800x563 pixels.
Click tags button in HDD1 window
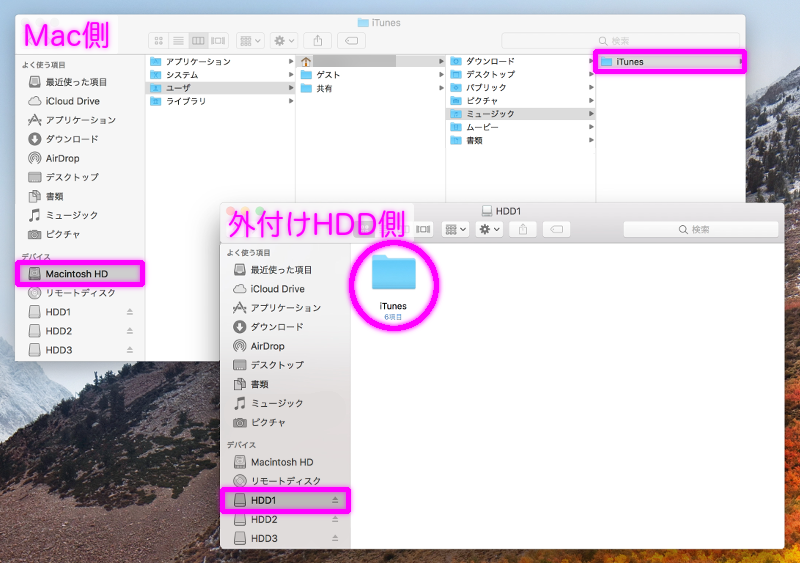(557, 230)
